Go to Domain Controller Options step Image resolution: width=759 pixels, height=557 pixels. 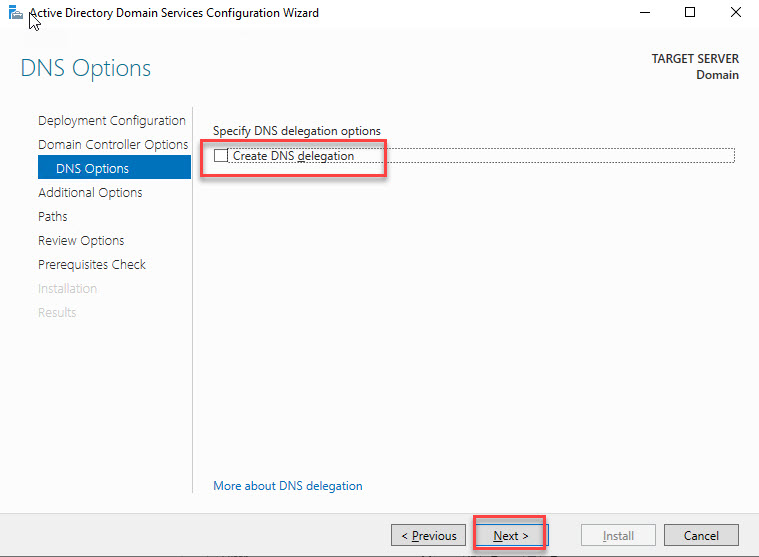(112, 144)
